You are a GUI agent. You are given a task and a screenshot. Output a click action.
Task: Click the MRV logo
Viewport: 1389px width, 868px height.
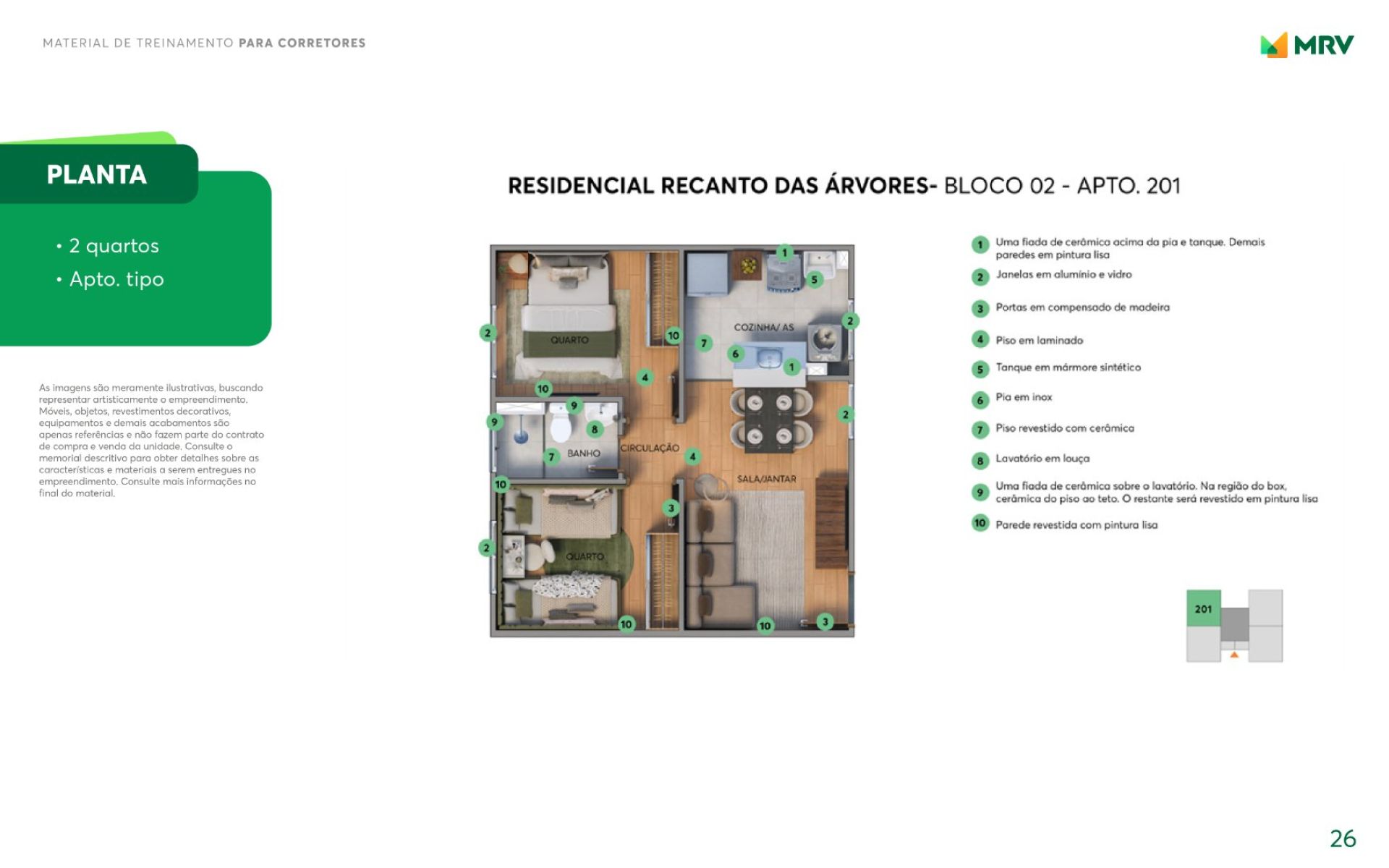pyautogui.click(x=1307, y=45)
